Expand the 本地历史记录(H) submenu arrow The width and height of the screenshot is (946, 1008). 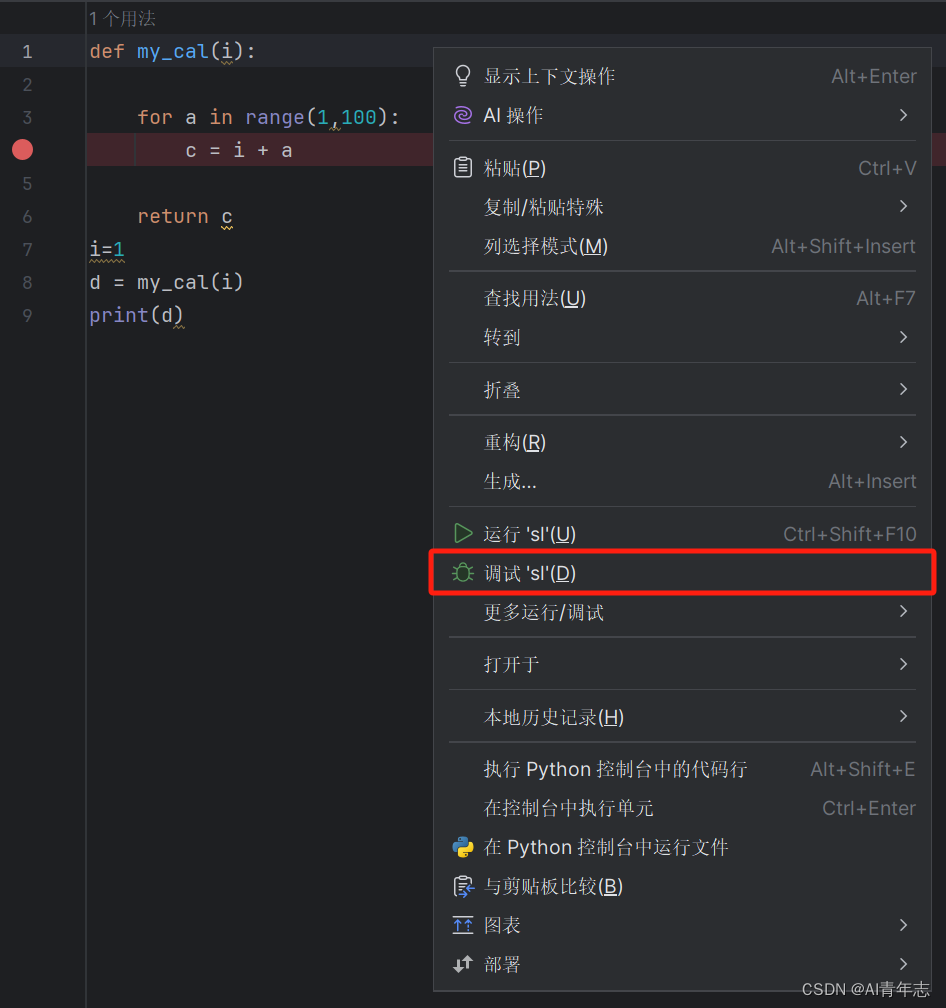(904, 716)
